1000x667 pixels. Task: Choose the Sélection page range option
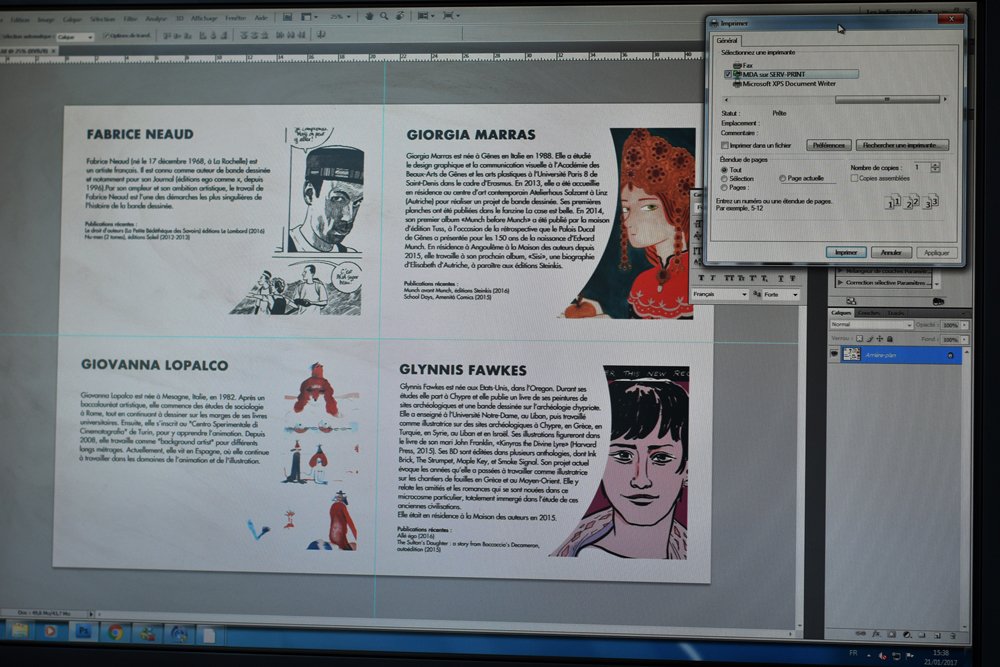click(724, 178)
